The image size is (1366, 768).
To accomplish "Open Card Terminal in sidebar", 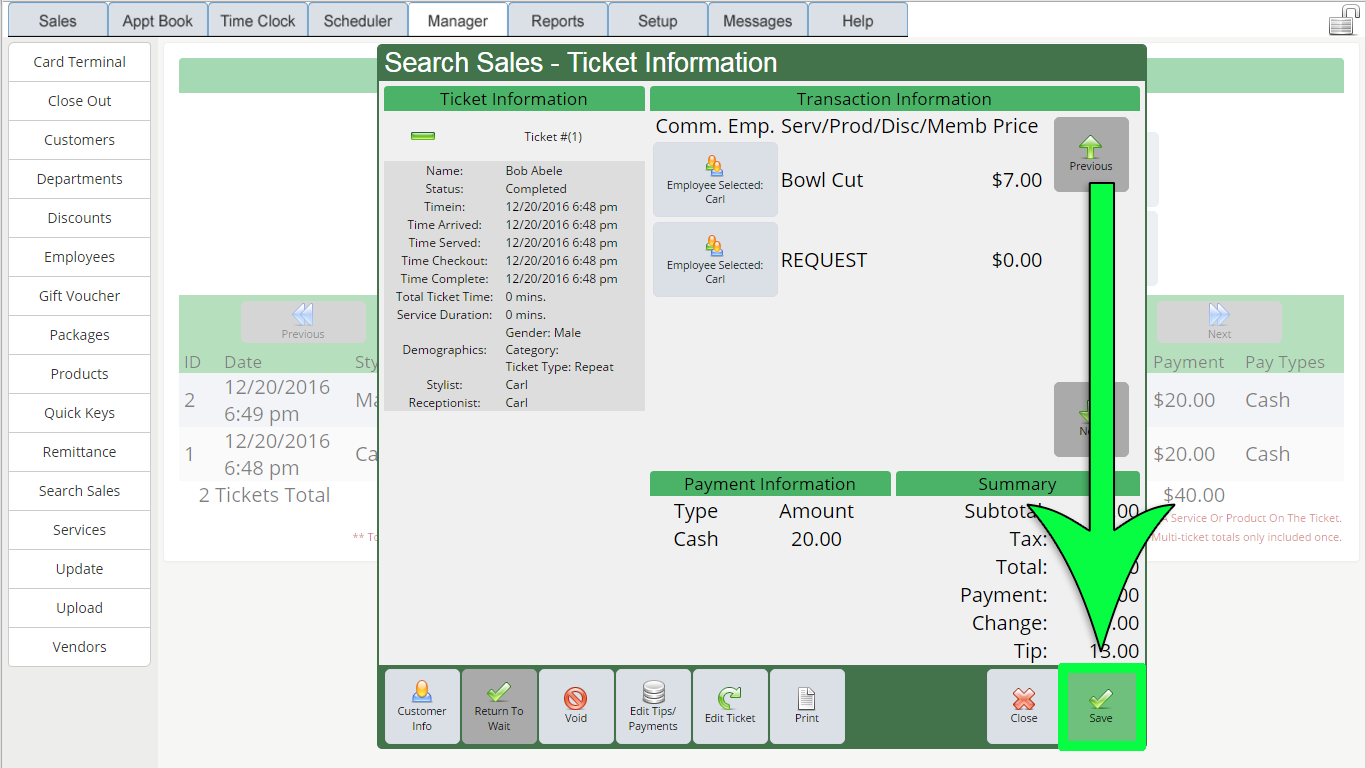I will pos(79,62).
